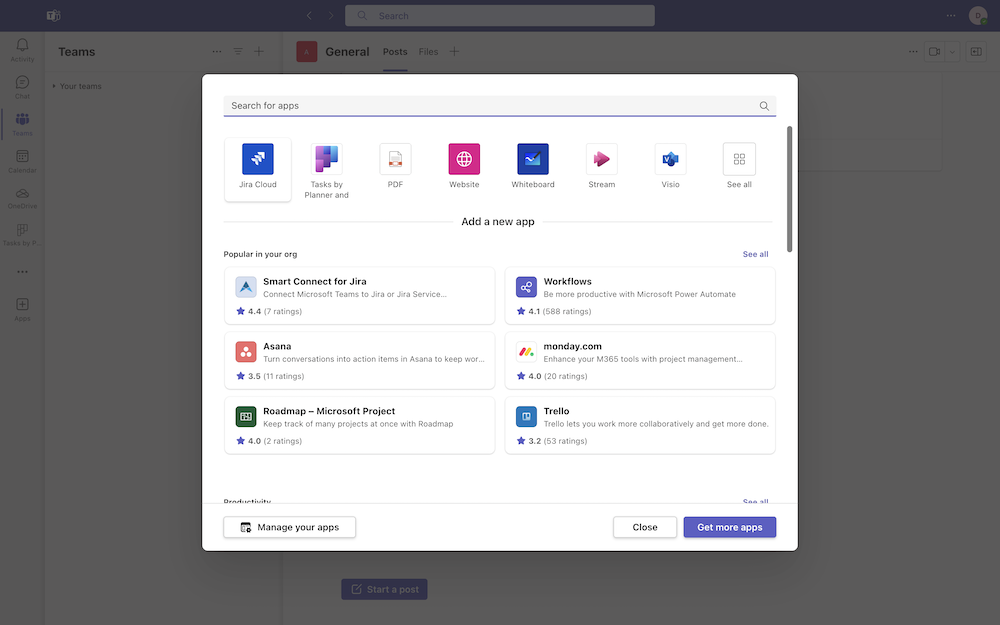
Task: Close the add app dialog
Action: coord(645,527)
